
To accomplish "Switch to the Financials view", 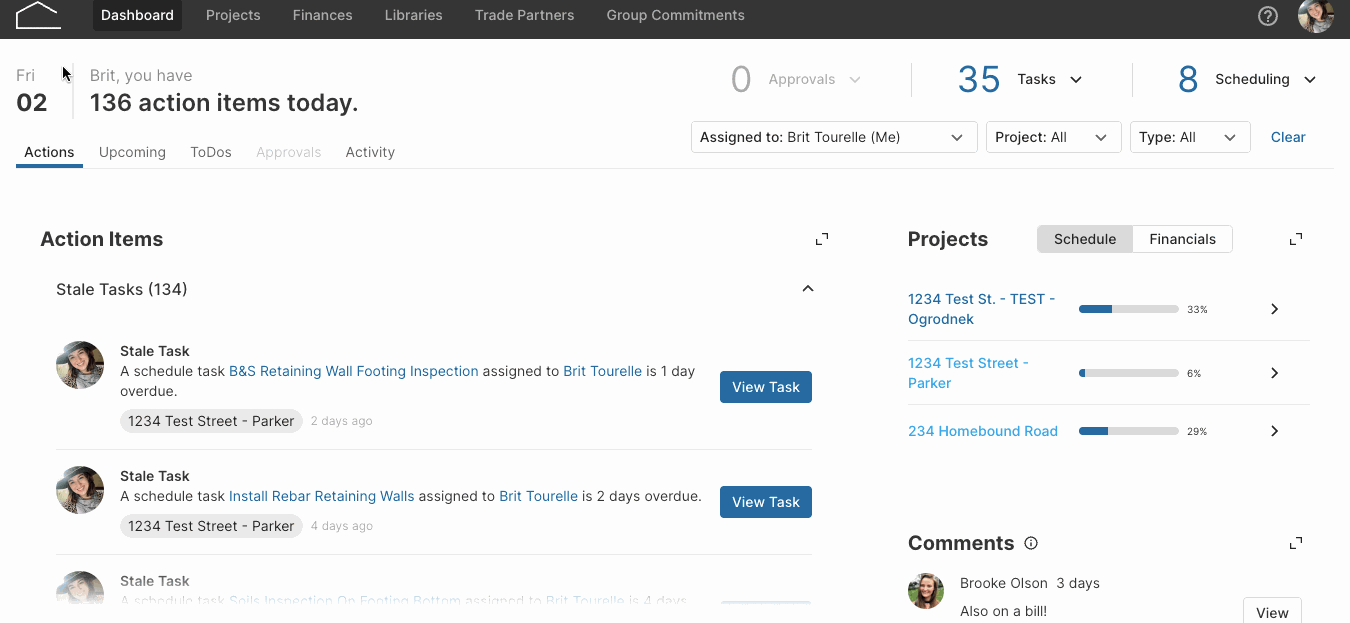I will (x=1182, y=239).
